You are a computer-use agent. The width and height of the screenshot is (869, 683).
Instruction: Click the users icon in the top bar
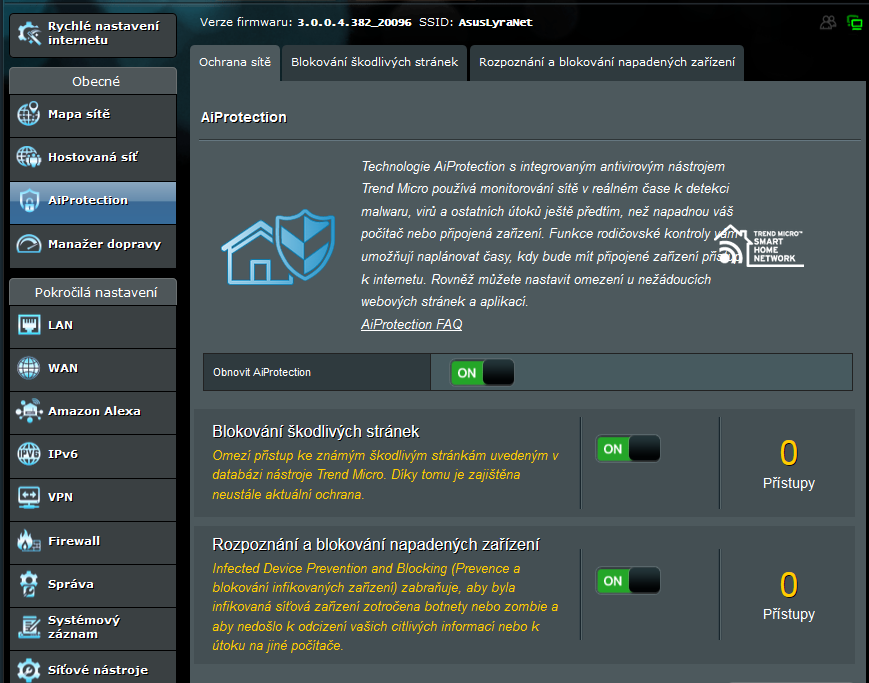pos(827,22)
